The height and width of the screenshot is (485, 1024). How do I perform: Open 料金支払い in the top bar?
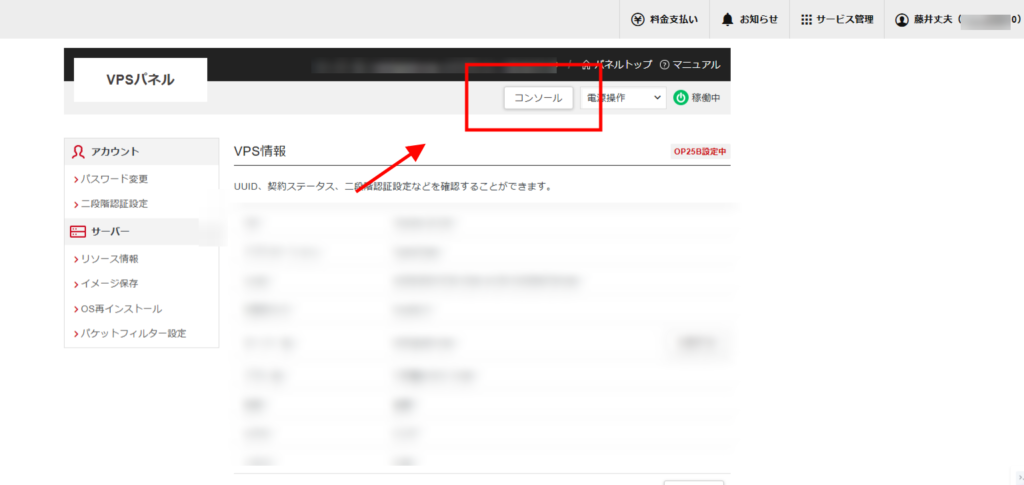pos(665,20)
